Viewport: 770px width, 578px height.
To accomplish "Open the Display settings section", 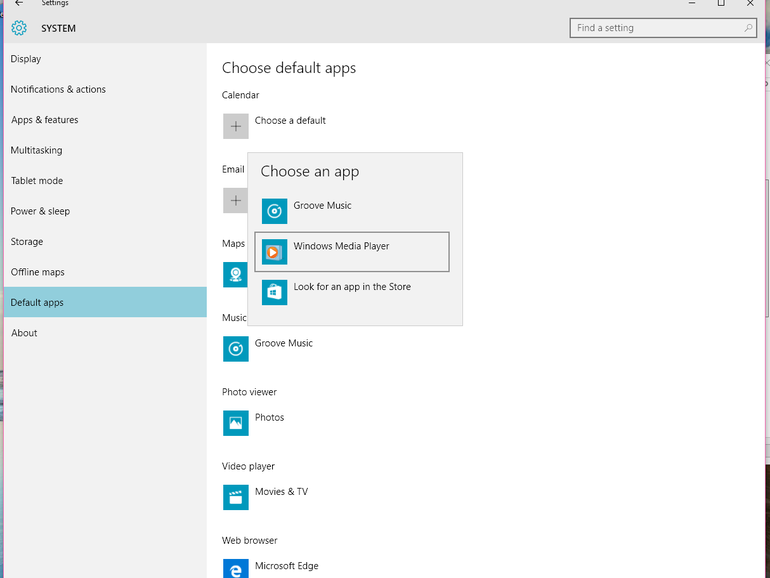I will [x=26, y=59].
